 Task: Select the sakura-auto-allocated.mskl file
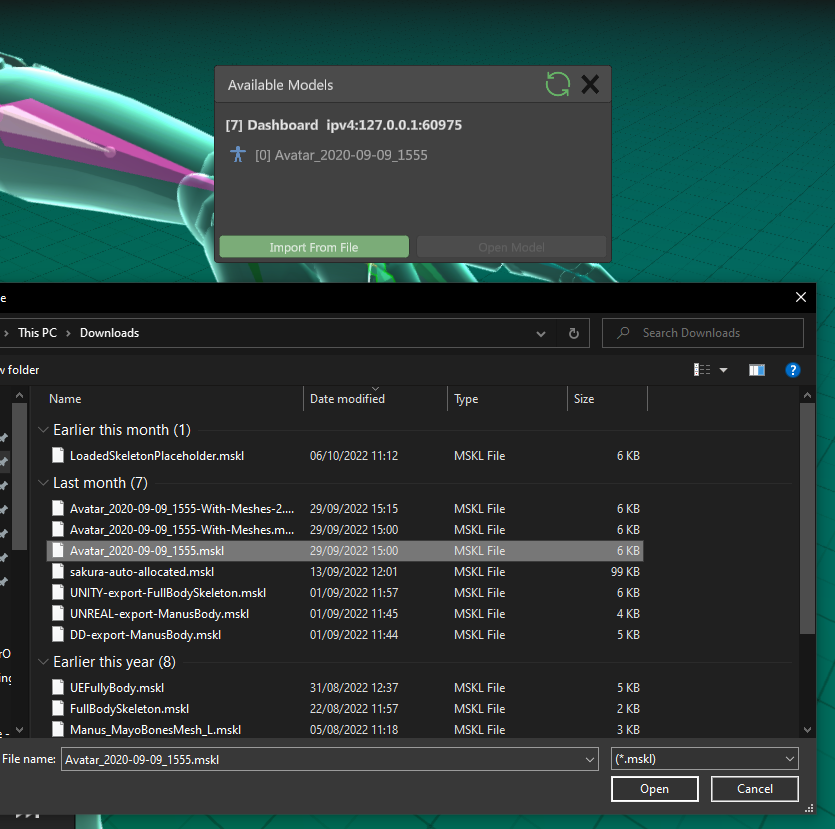(x=142, y=572)
